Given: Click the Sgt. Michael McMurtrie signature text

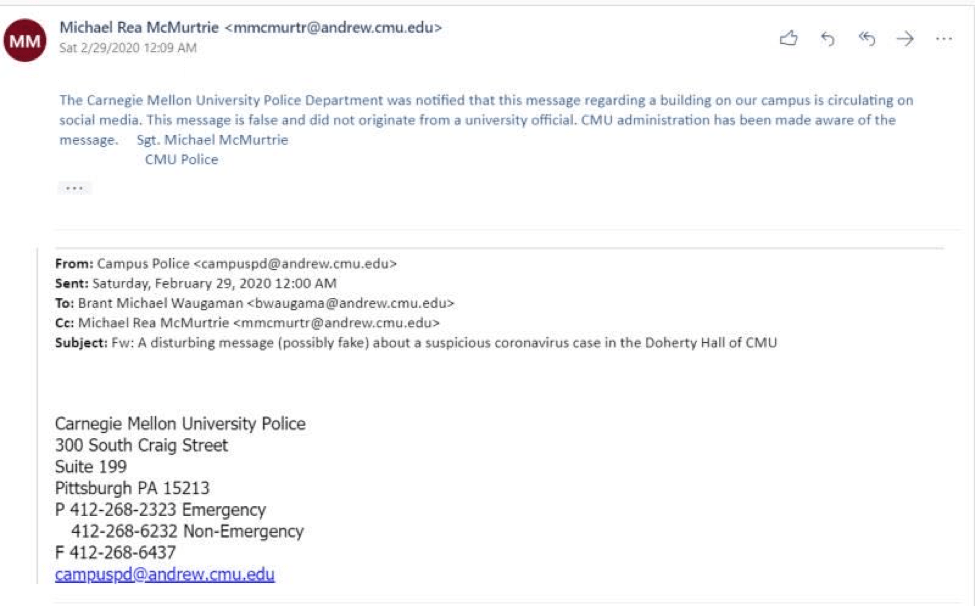Looking at the screenshot, I should click(x=212, y=140).
